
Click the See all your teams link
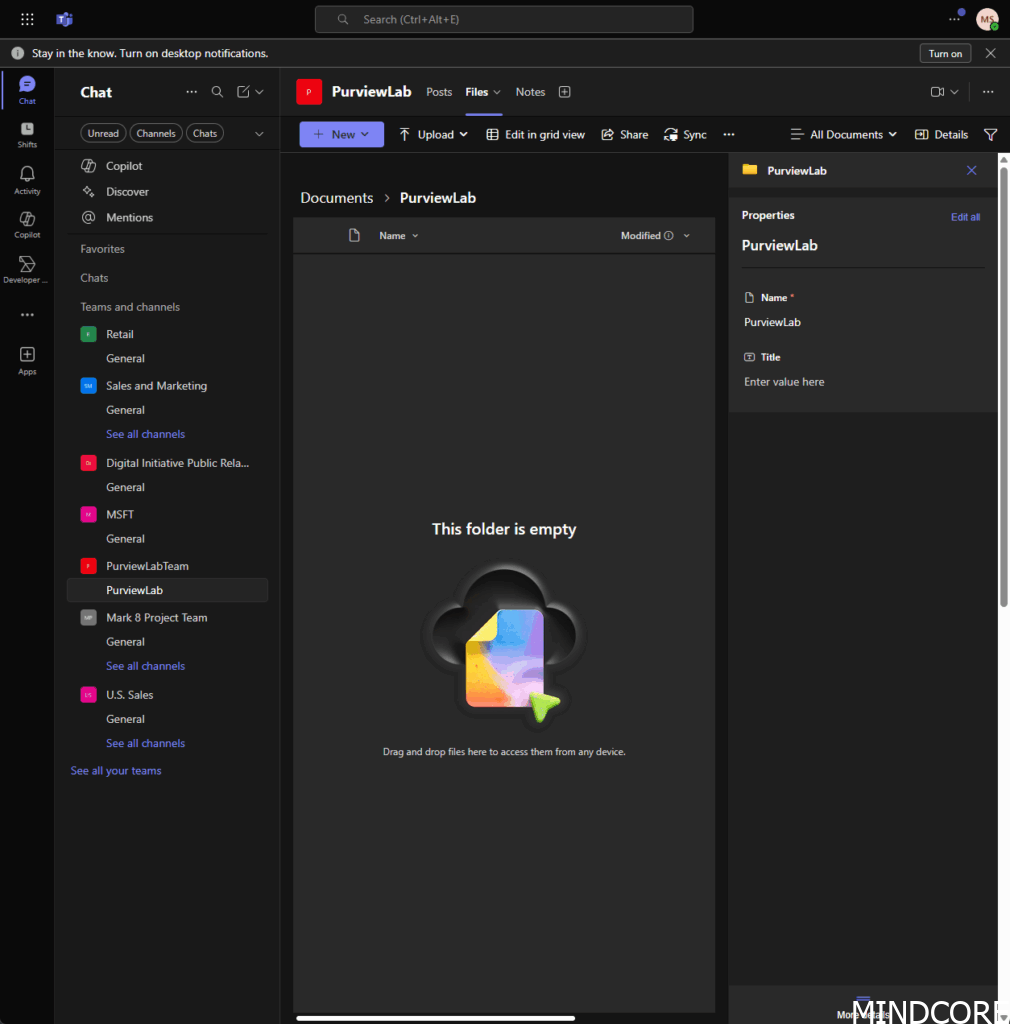[116, 771]
